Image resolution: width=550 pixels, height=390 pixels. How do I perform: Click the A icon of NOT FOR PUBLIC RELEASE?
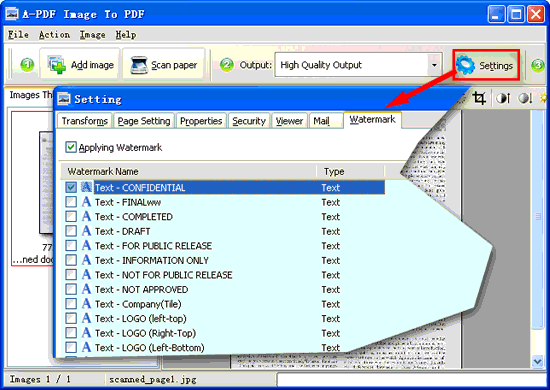(86, 275)
